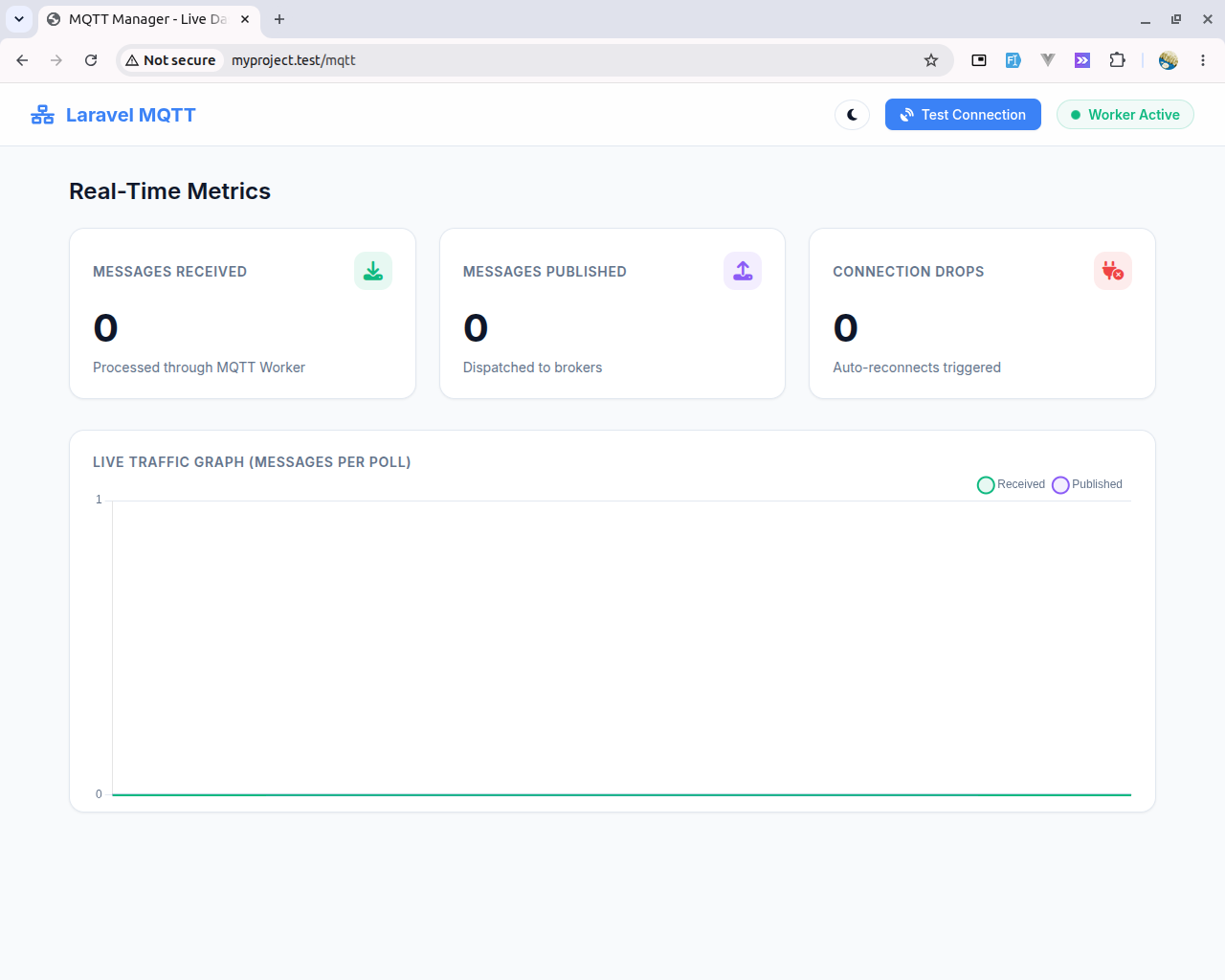Click the browser forward arrow
Screen dimensions: 1225x980
click(56, 60)
